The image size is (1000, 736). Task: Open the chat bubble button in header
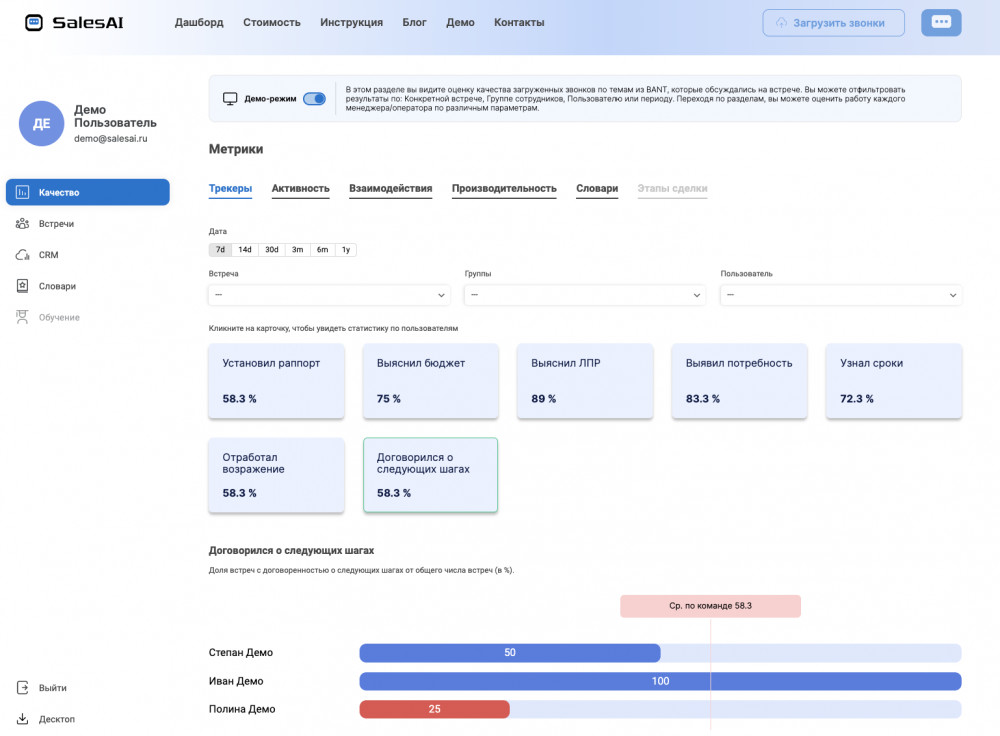tap(940, 22)
